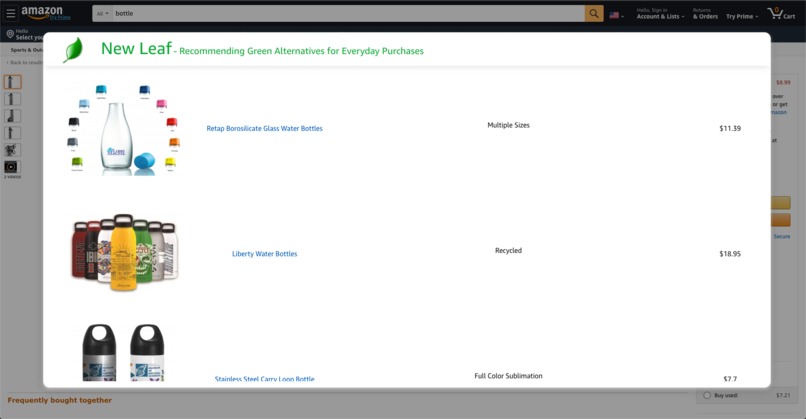Click the $11.39 price text
This screenshot has width=806, height=419.
730,129
